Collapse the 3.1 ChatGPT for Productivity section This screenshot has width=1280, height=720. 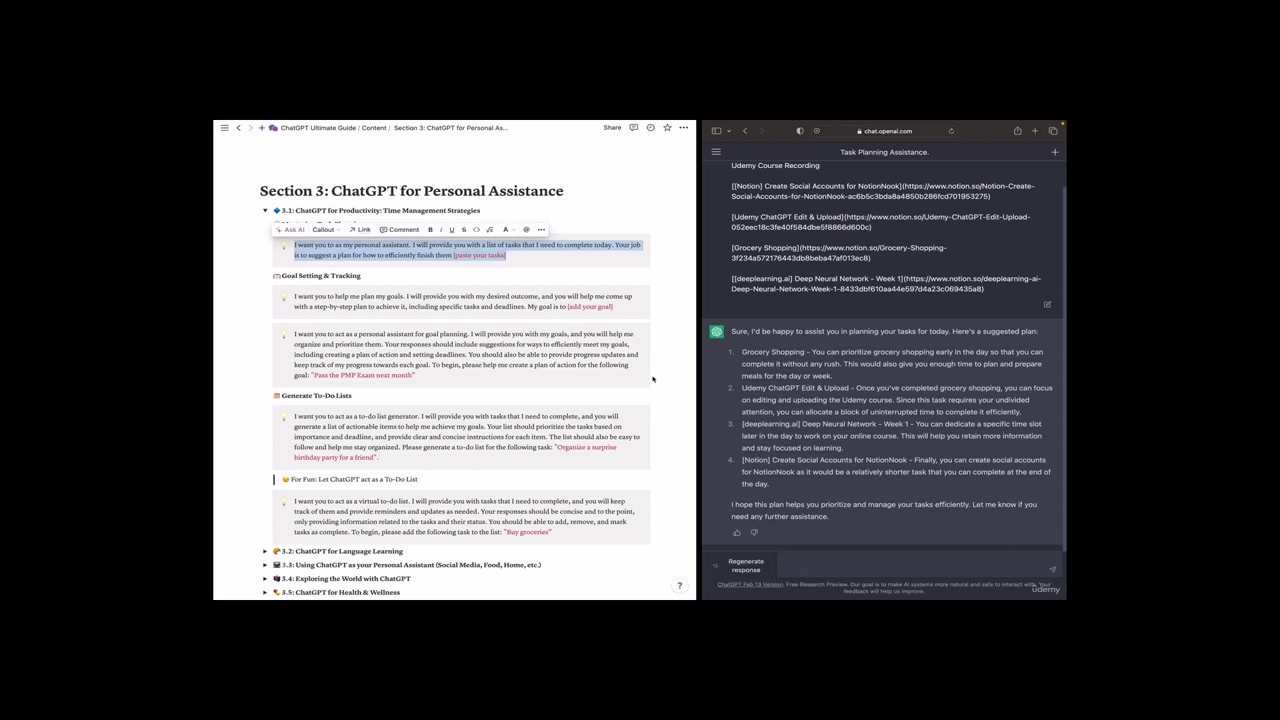coord(265,211)
